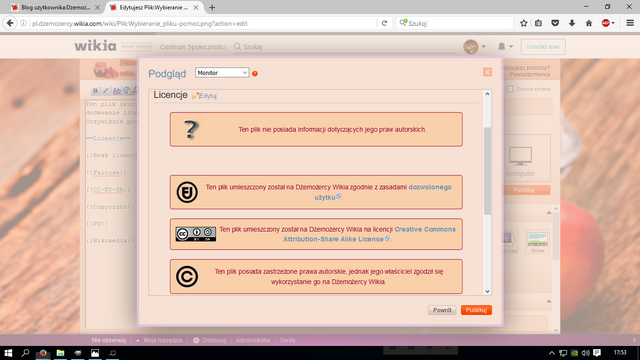The width and height of the screenshot is (640, 360).
Task: Click the Utwórz Wiki button
Action: point(543,47)
